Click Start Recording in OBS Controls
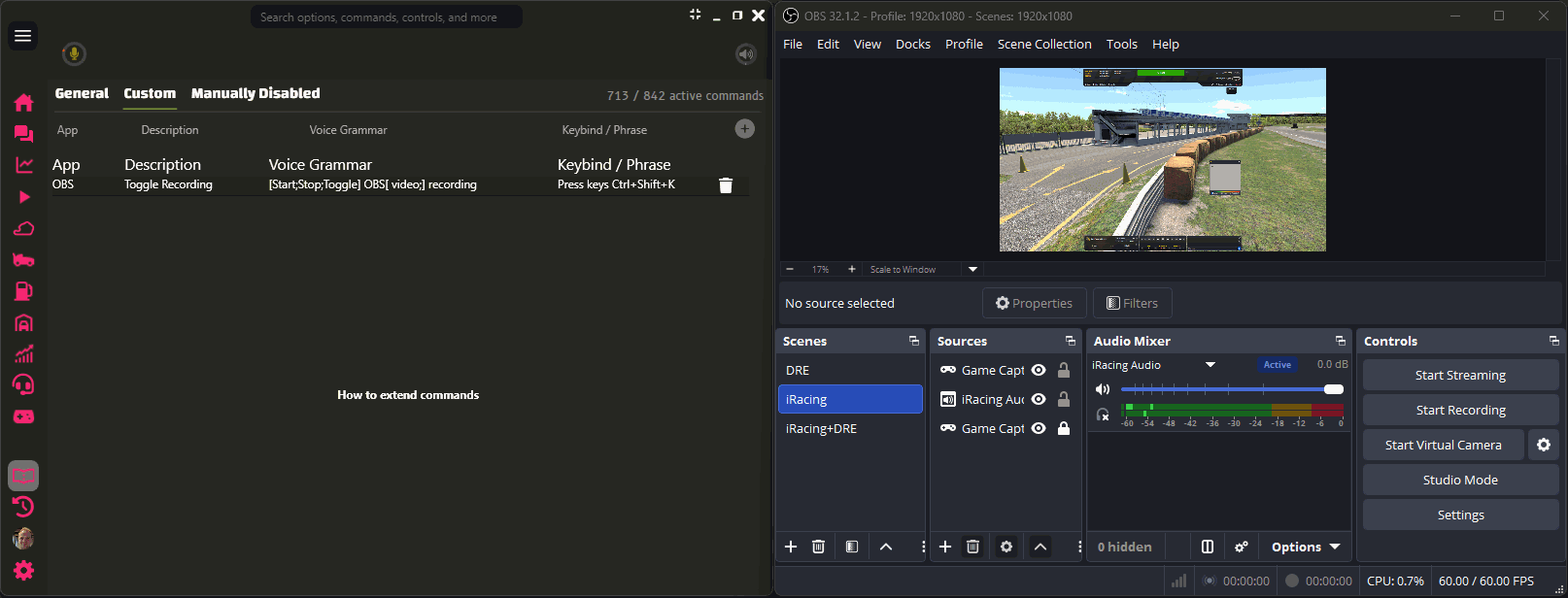1568x598 pixels. pos(1460,410)
